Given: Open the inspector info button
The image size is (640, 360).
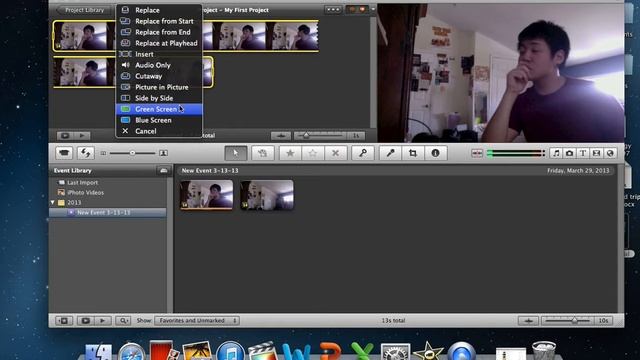Looking at the screenshot, I should (x=435, y=153).
